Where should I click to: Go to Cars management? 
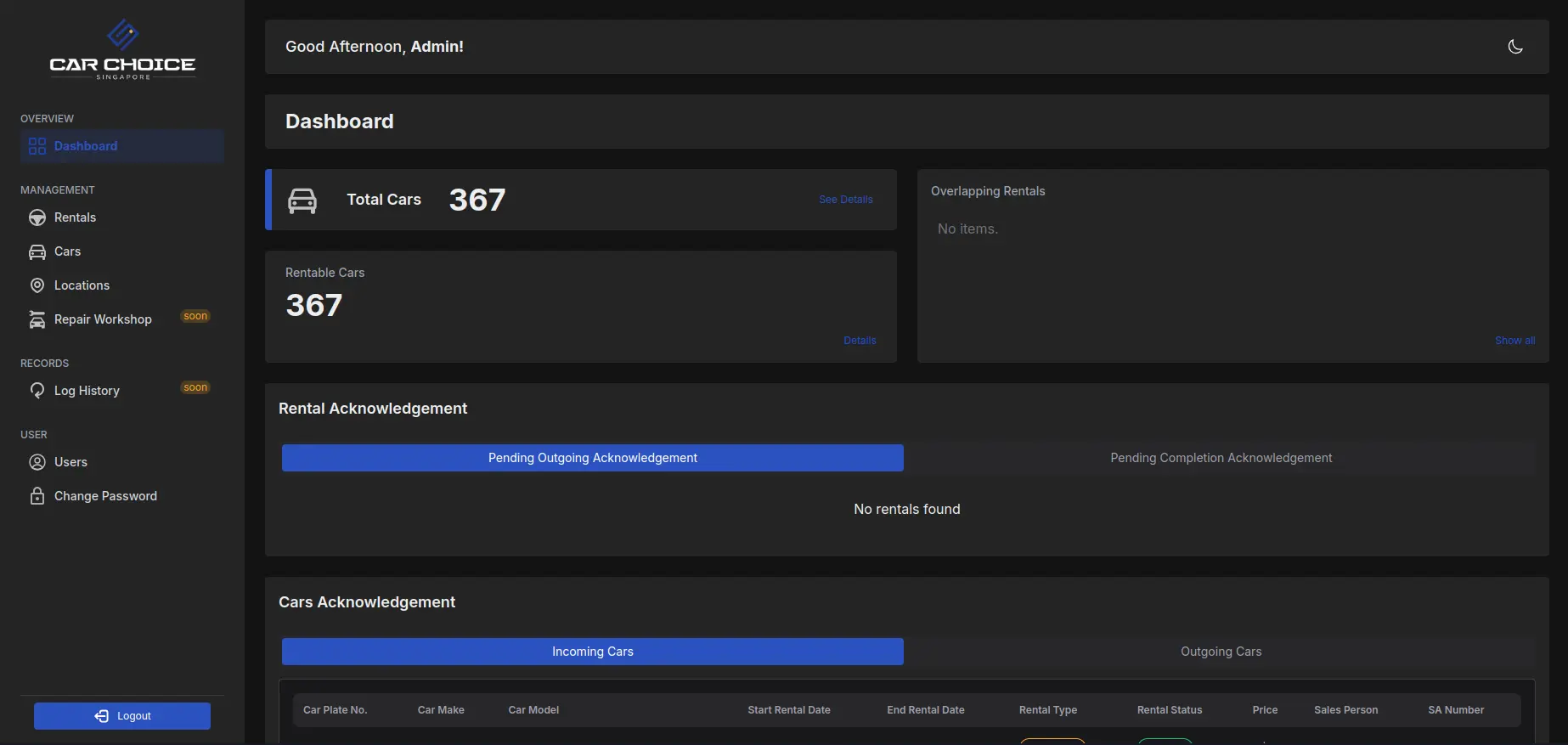pyautogui.click(x=122, y=251)
